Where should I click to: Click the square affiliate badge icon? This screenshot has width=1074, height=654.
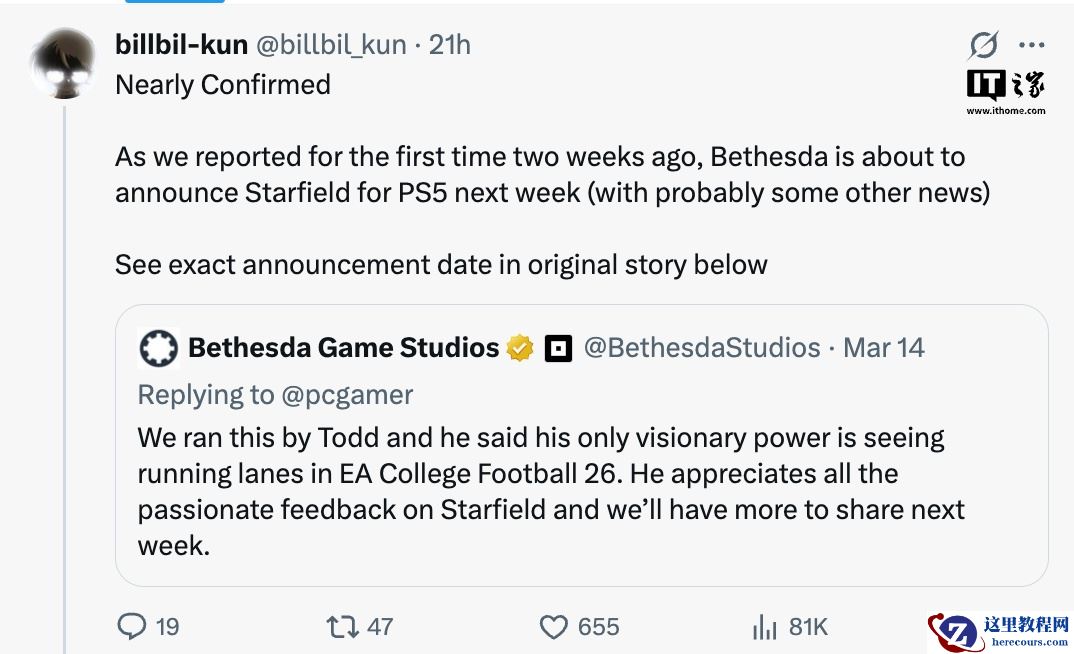click(x=557, y=348)
